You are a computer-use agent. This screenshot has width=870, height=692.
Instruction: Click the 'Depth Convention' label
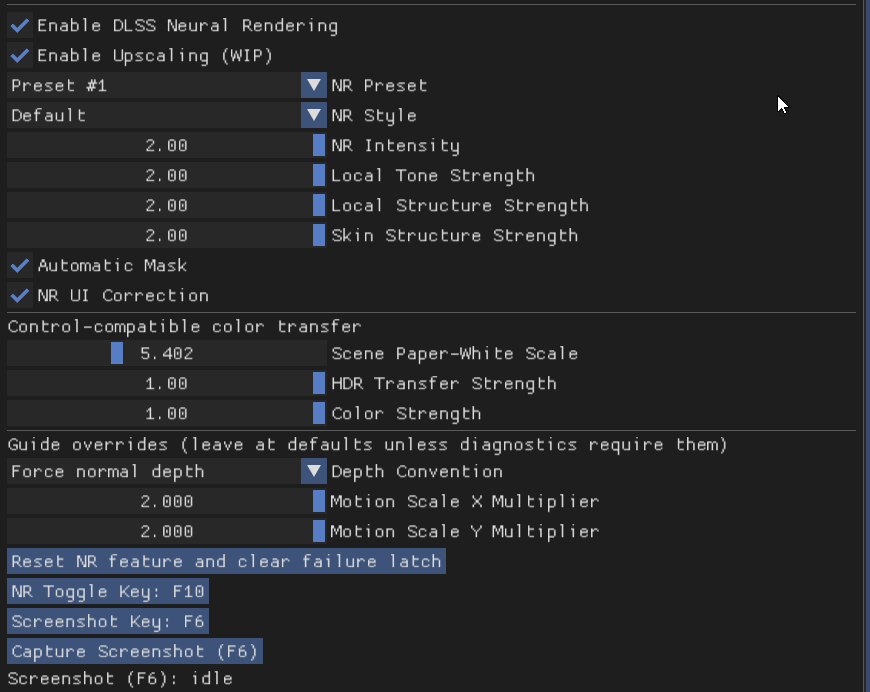tap(417, 472)
